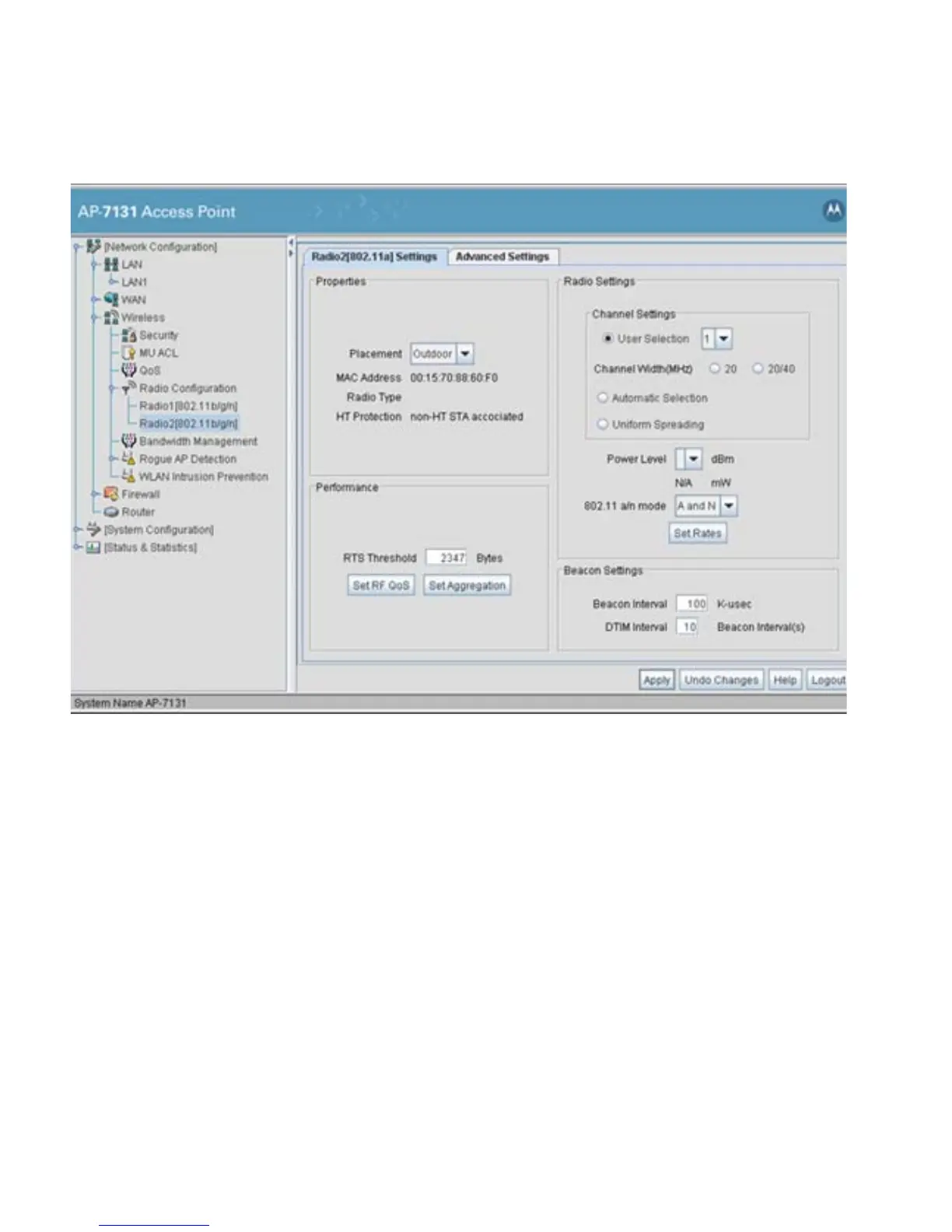Click the Security lock icon
The height and width of the screenshot is (1232, 952).
pyautogui.click(x=129, y=335)
